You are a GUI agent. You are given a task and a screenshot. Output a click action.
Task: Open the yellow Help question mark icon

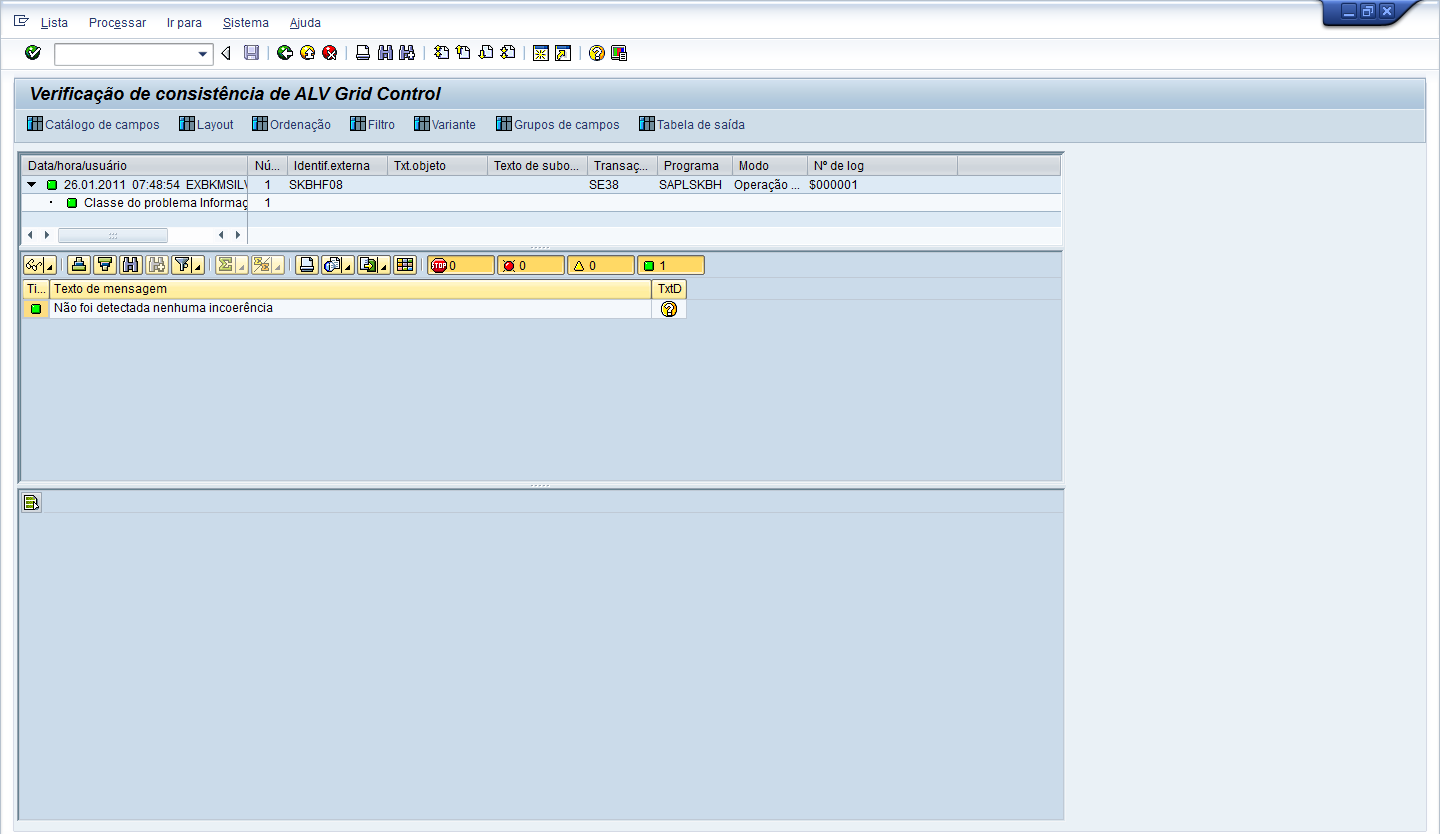(x=597, y=53)
